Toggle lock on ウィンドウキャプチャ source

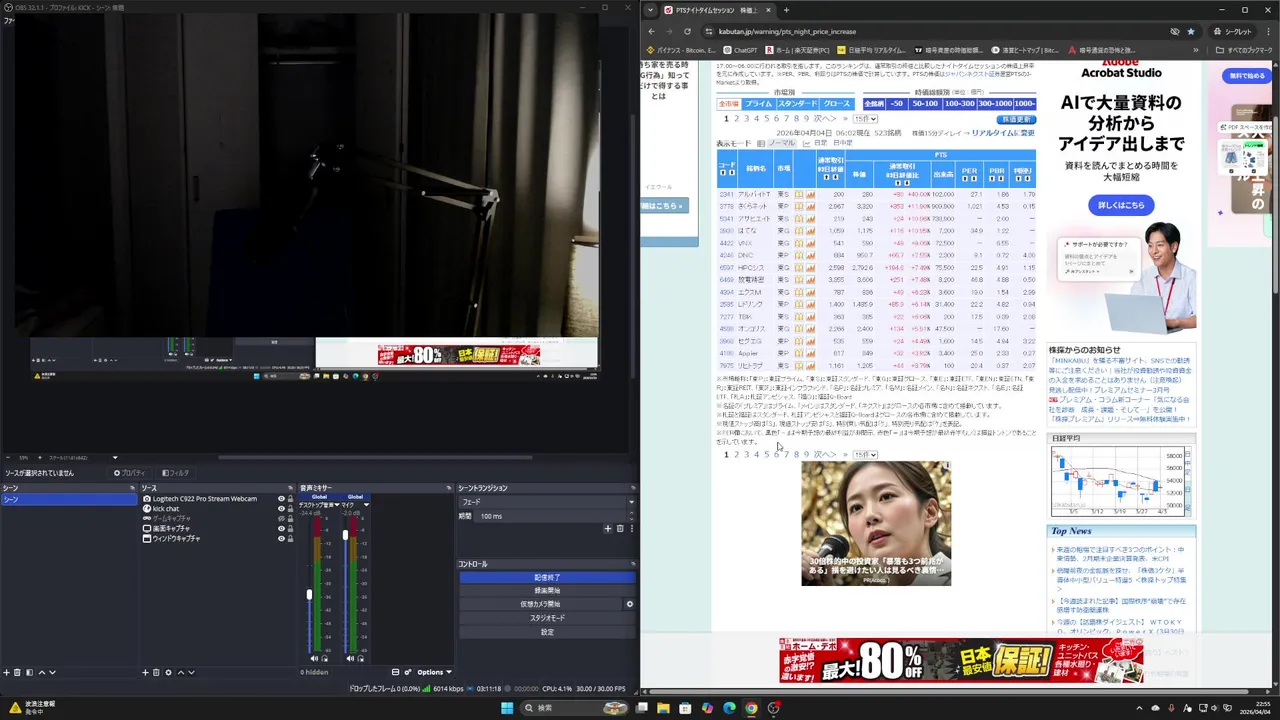pyautogui.click(x=291, y=538)
